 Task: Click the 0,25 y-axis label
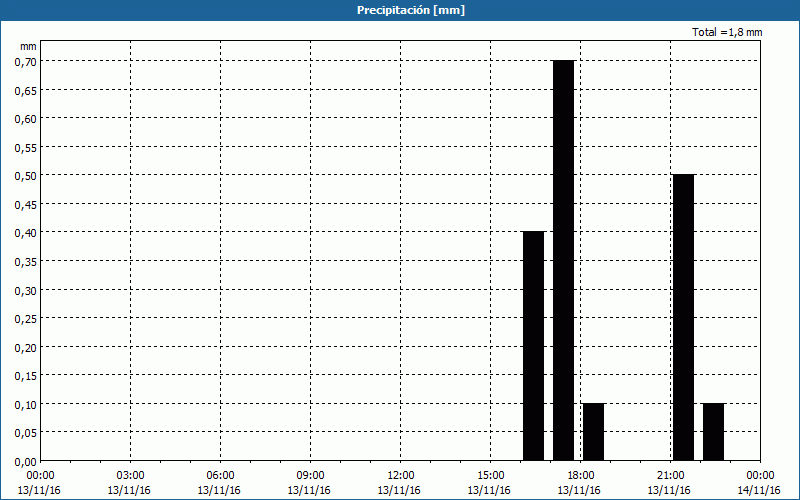25,318
